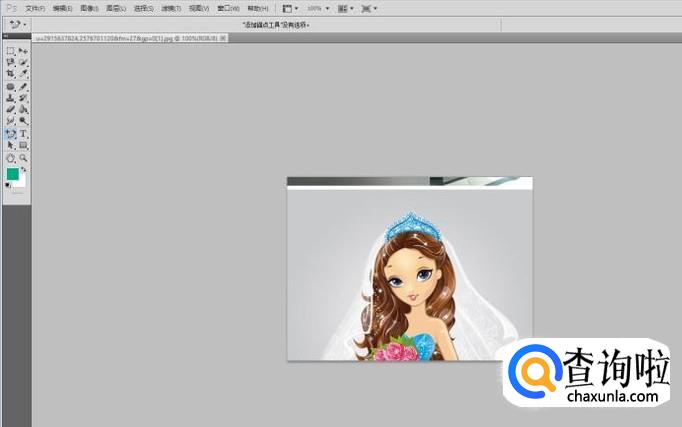Viewport: 682px width, 427px height.
Task: Select the Move tool
Action: point(23,50)
